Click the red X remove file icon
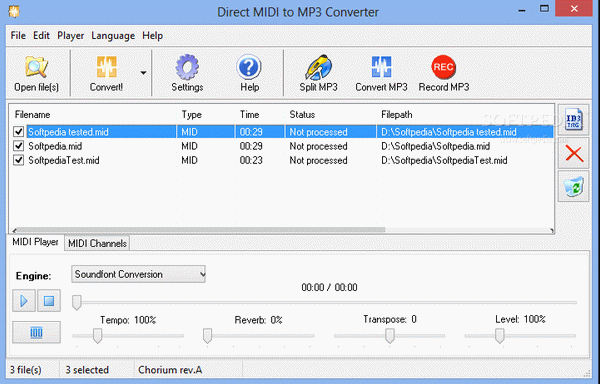This screenshot has height=384, width=600. [x=574, y=154]
